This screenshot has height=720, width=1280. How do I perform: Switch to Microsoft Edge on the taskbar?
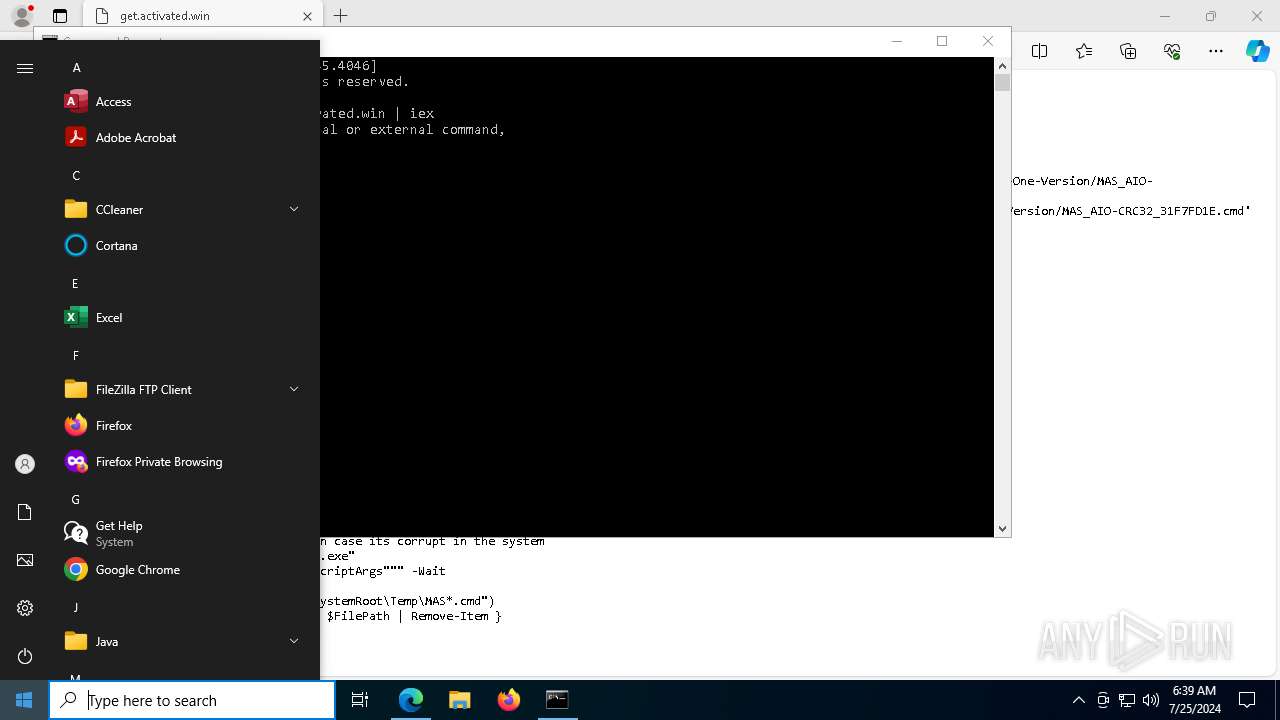(x=411, y=700)
